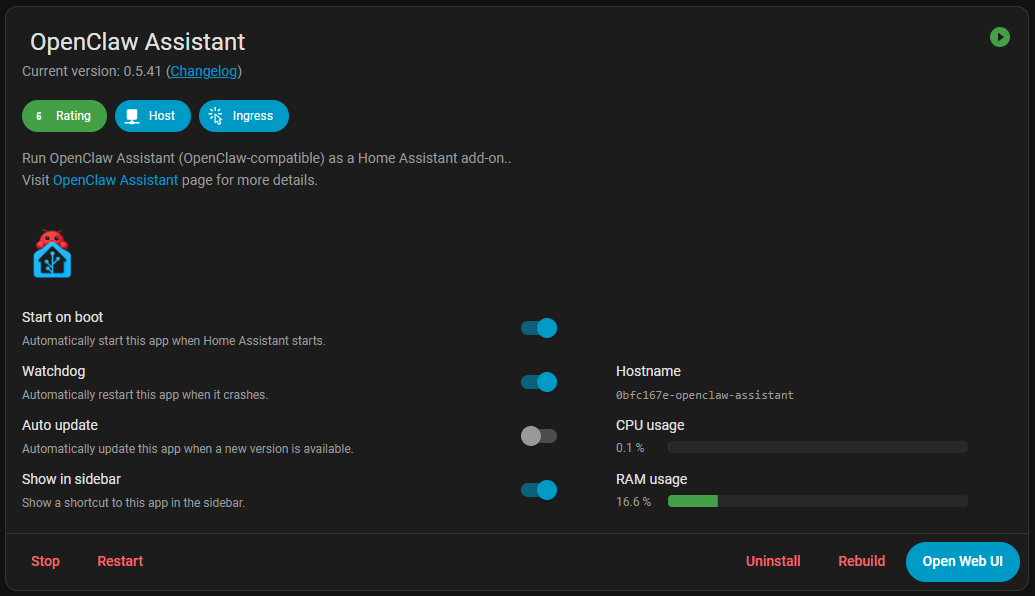Click the OpenClaw Assistant app logo

click(52, 254)
